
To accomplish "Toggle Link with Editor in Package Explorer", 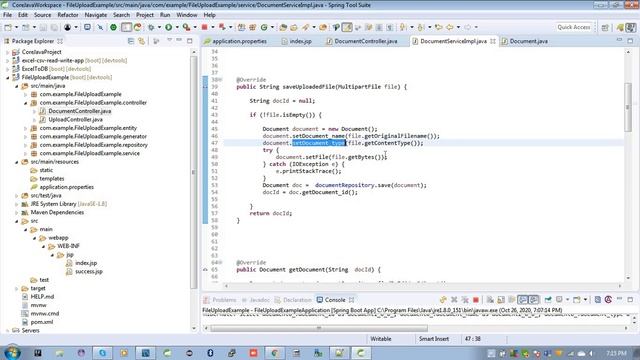I will click(141, 41).
